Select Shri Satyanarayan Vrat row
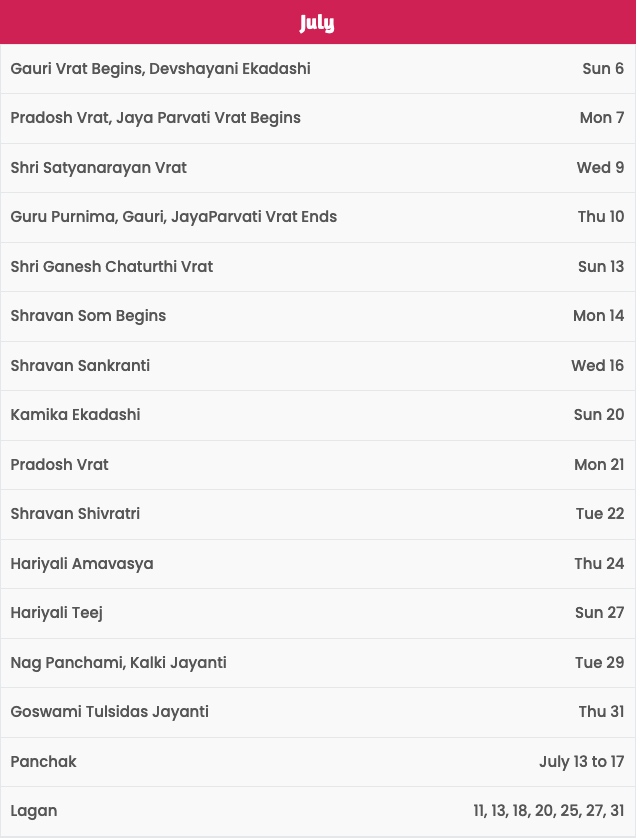Image resolution: width=636 pixels, height=838 pixels. [317, 168]
